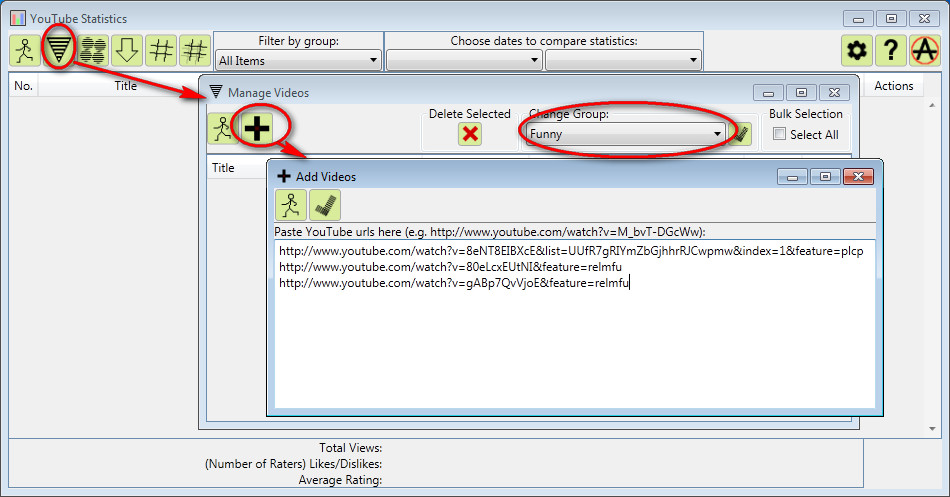Open the second compare dates dropdown

623,60
